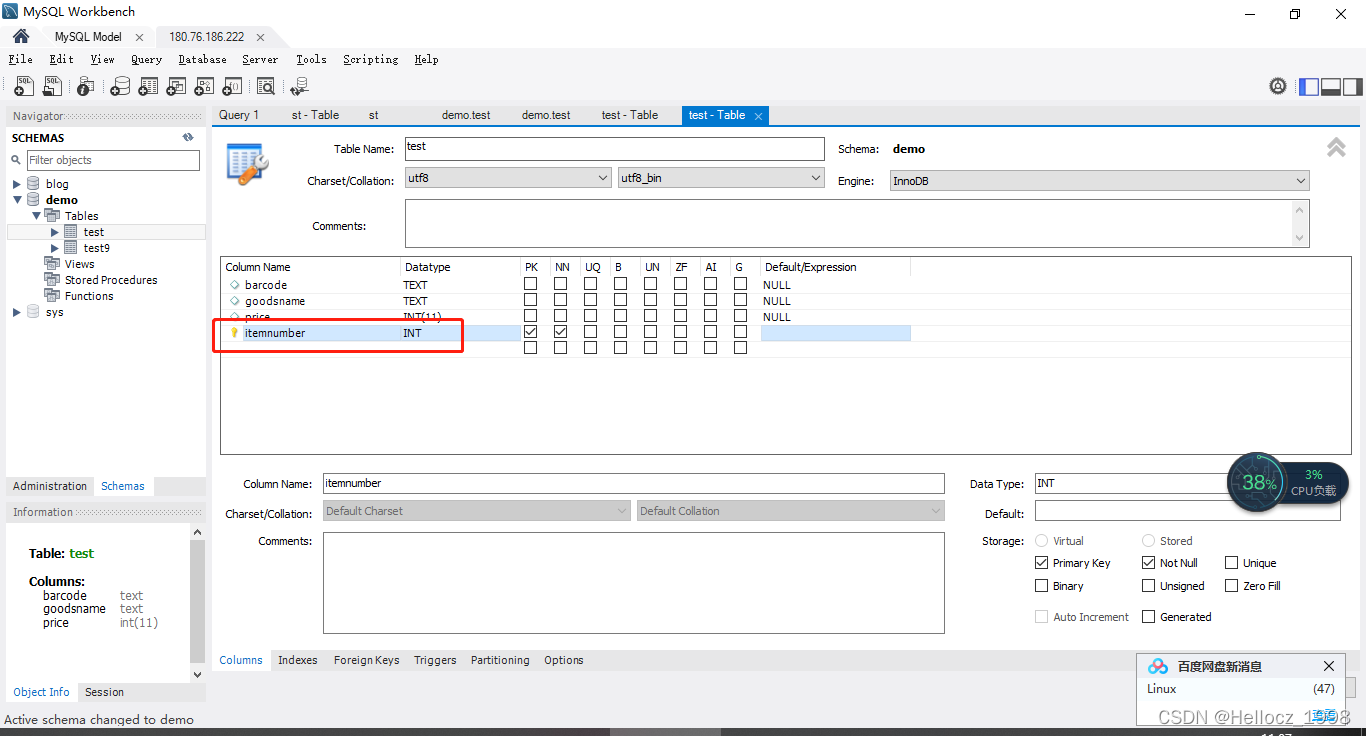Screen dimensions: 1366x736
Task: Toggle NN checkbox for goodsname row
Action: (560, 300)
